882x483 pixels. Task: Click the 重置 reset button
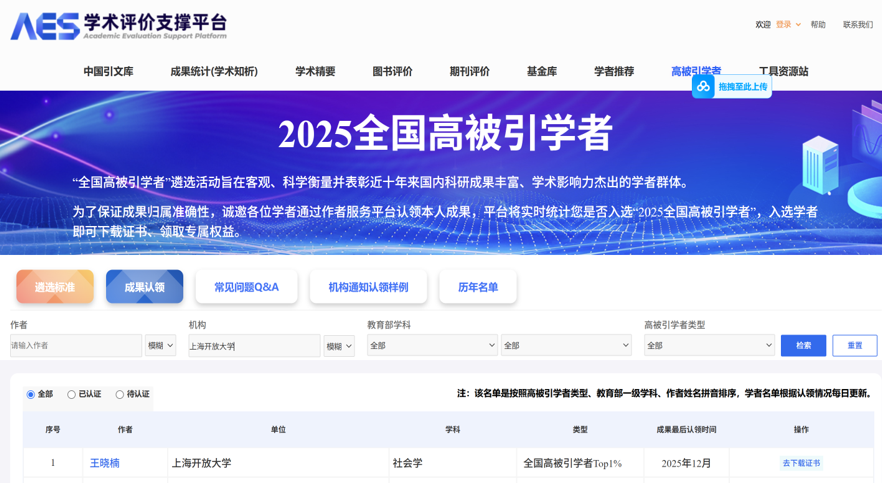click(854, 345)
